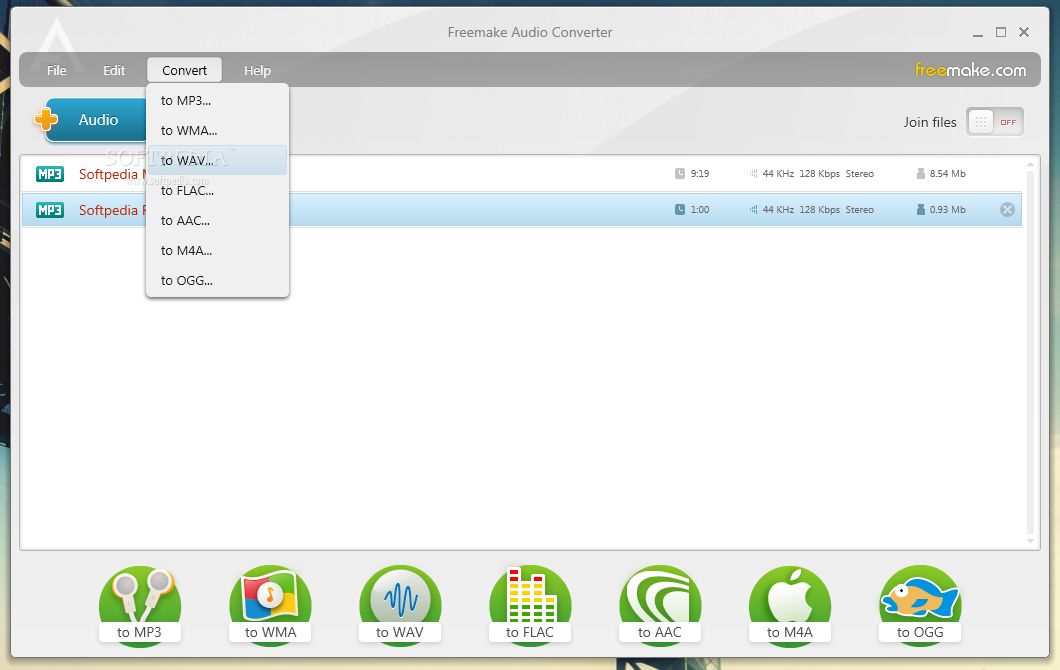
Task: Open the File menu
Action: [57, 70]
